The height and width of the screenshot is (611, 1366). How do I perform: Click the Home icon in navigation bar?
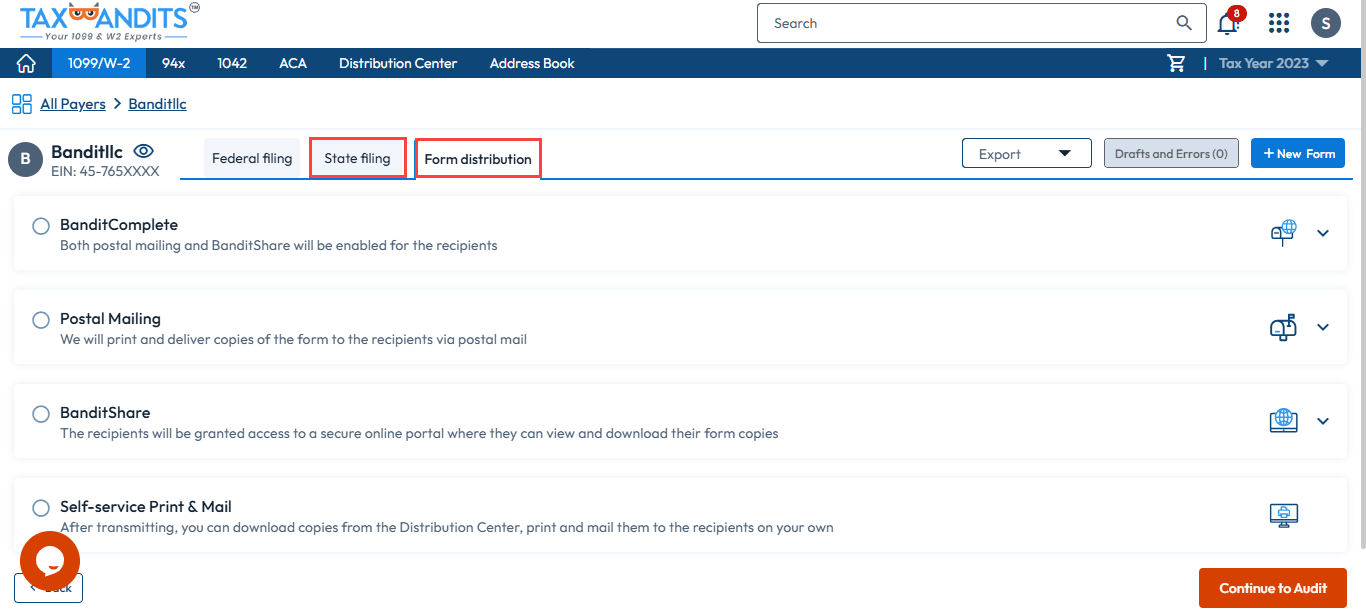(26, 63)
